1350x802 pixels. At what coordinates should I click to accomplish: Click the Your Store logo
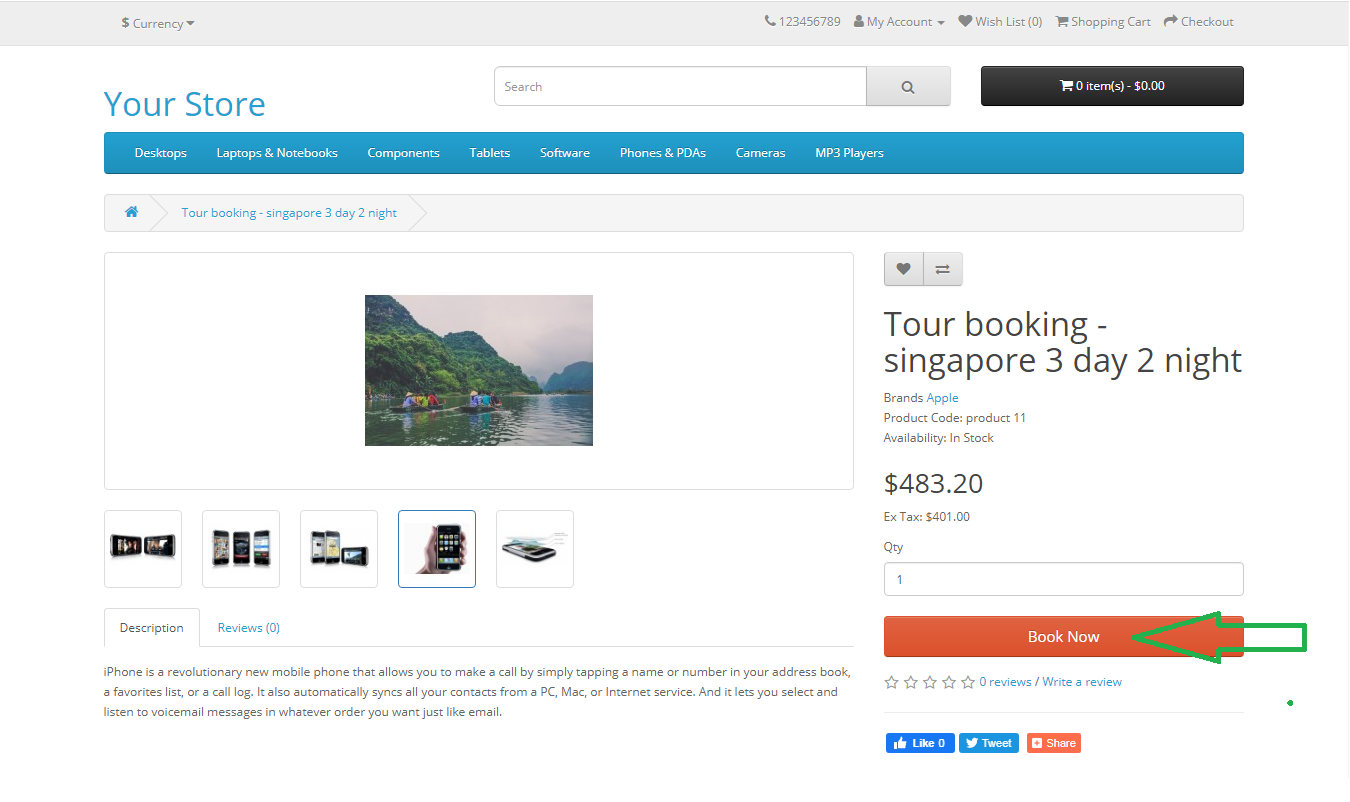(185, 104)
